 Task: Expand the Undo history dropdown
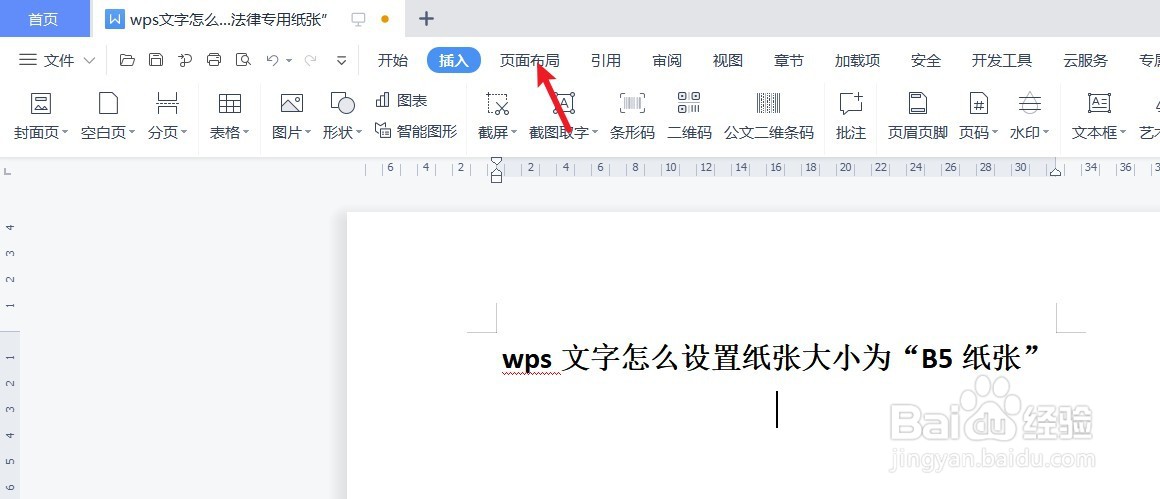click(289, 61)
